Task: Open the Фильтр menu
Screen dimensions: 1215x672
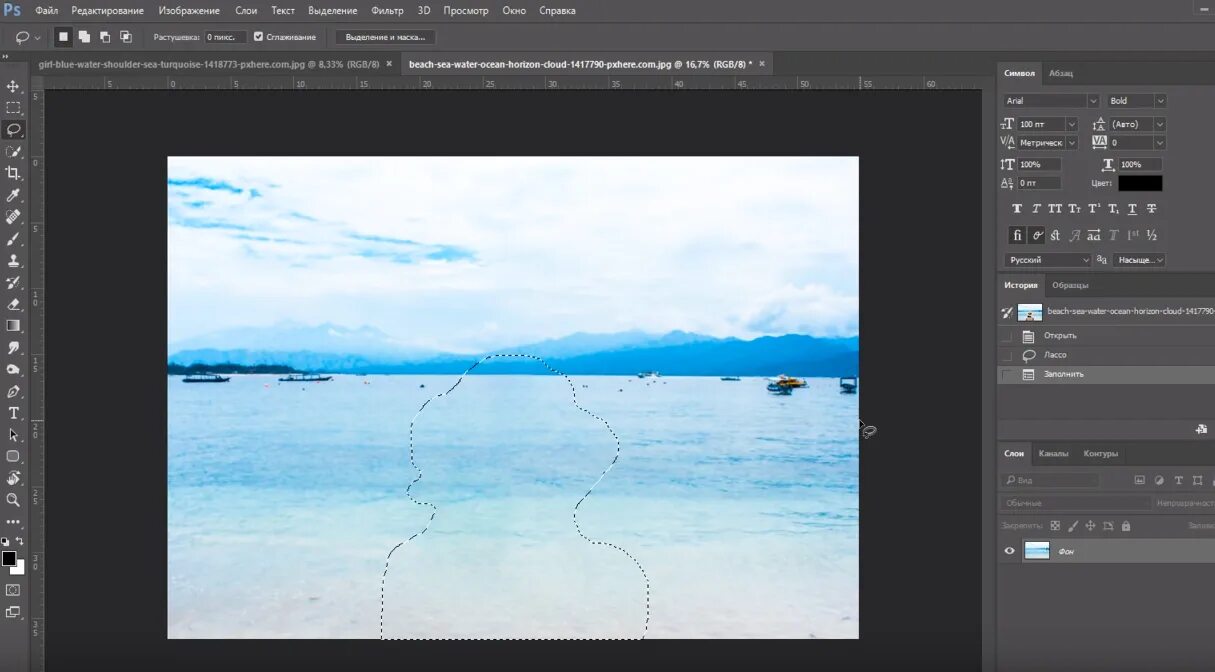Action: pyautogui.click(x=387, y=11)
